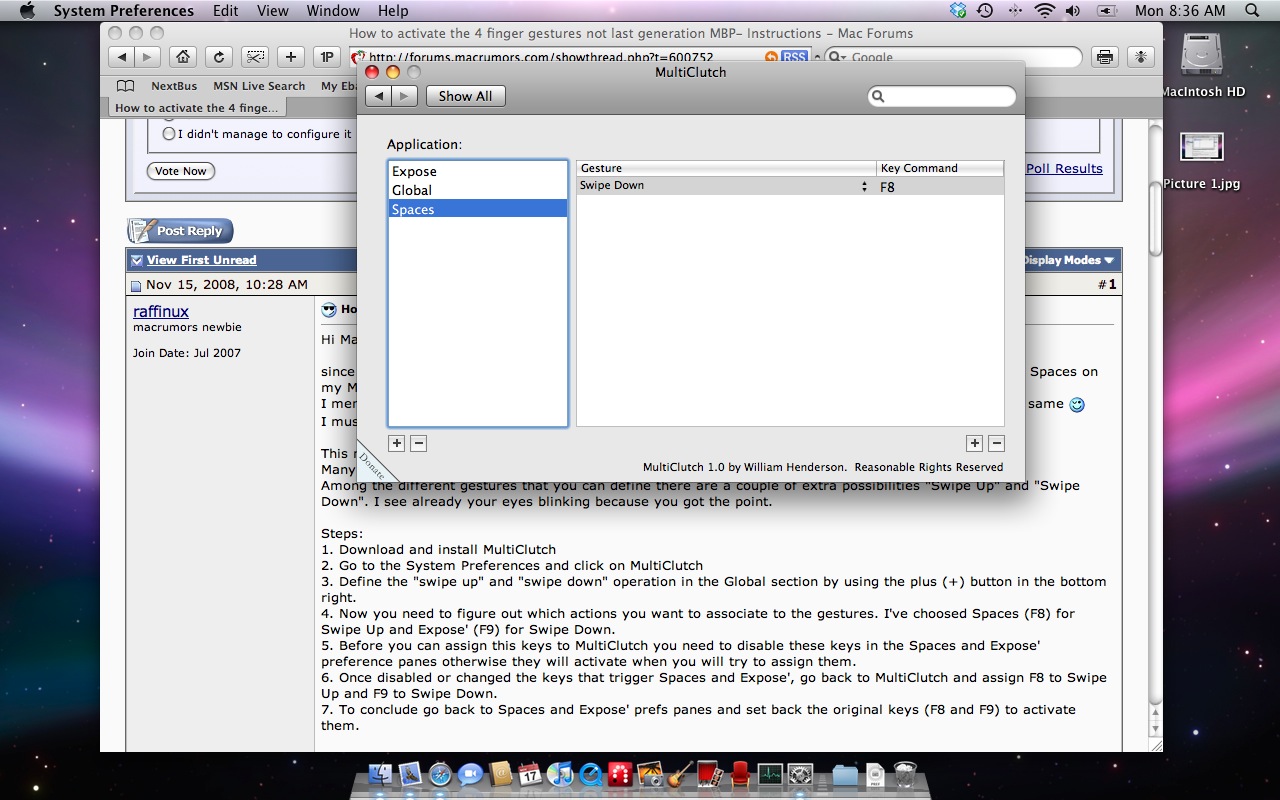Open the Window menu
Screen dimensions: 1280x800
333,11
